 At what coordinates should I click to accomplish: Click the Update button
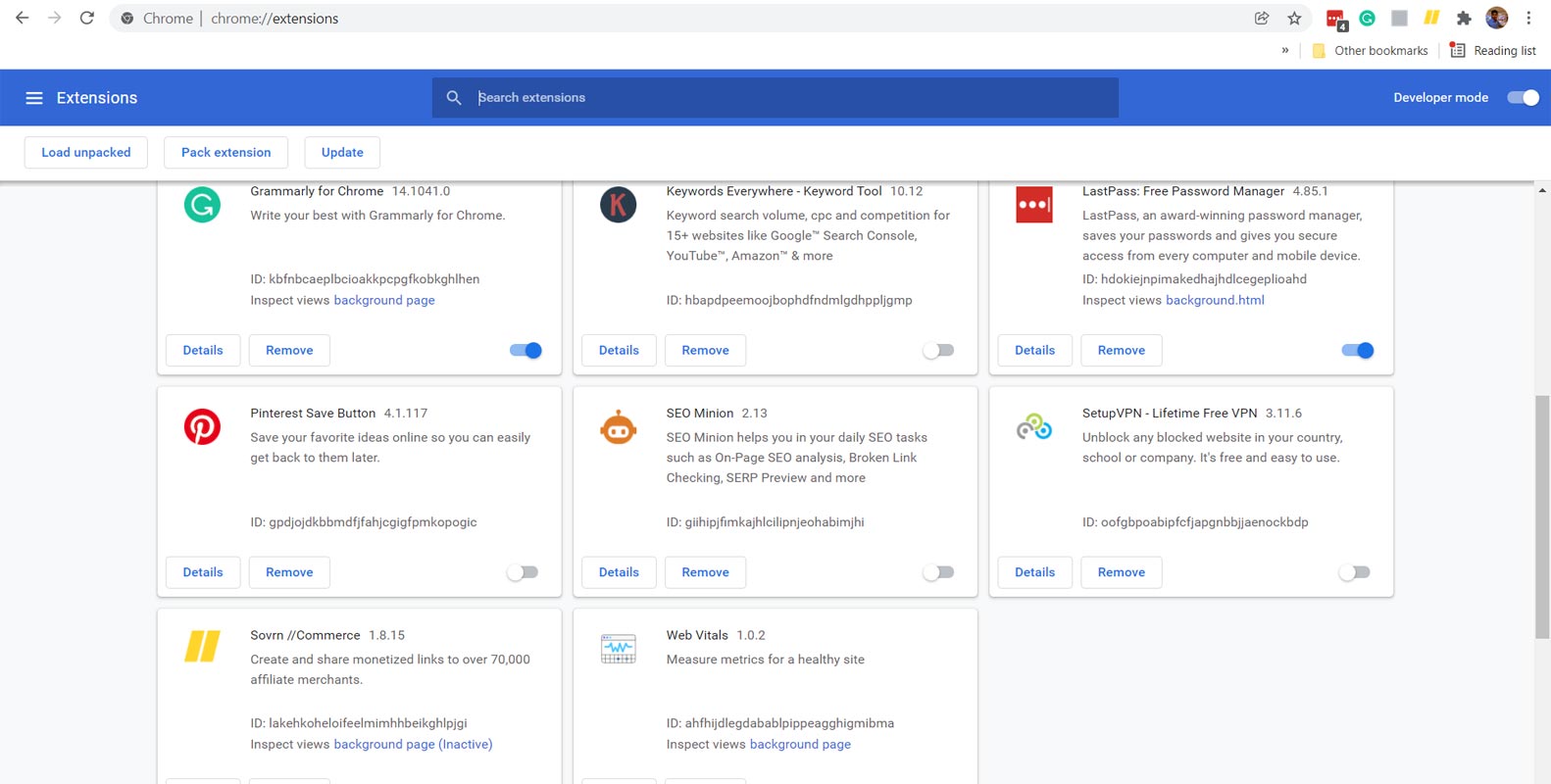click(342, 152)
